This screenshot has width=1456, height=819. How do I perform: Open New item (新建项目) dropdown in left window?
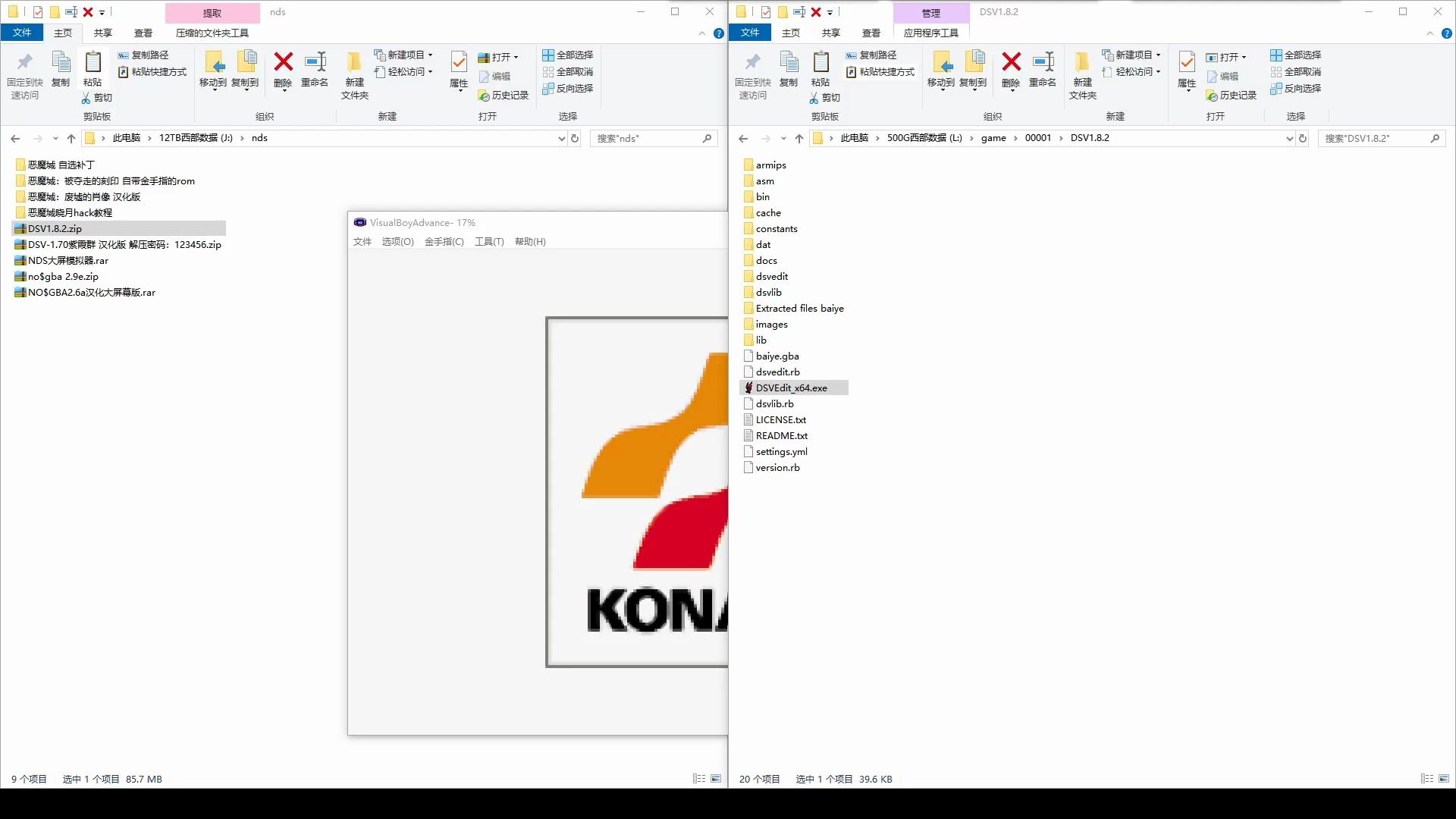[403, 55]
